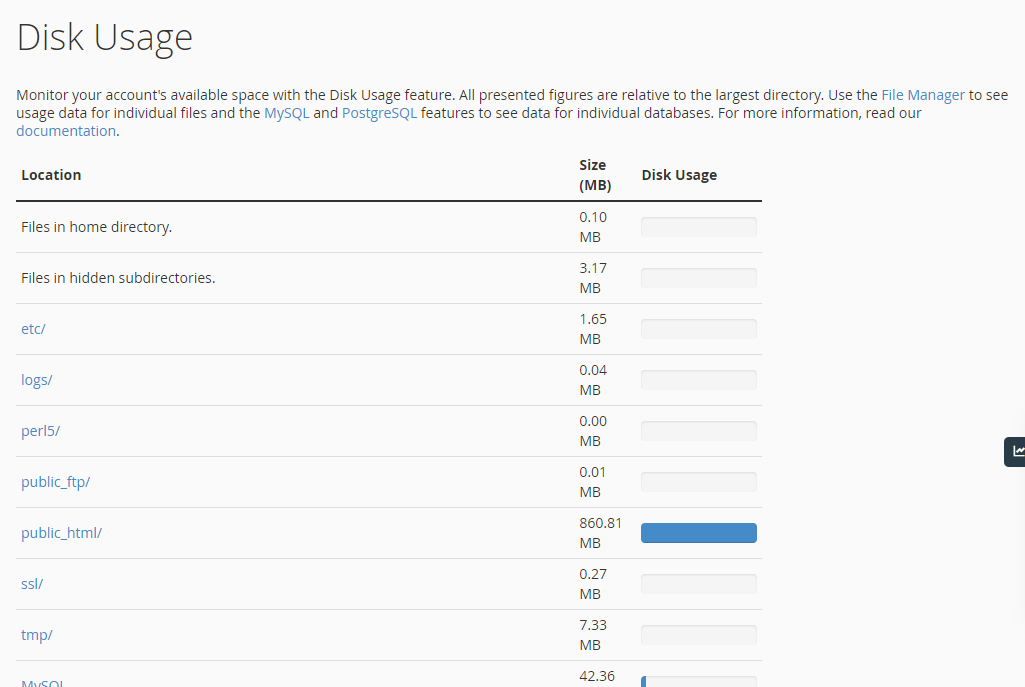Follow the MySQL feature link
Screen dimensions: 1025x687
286,113
